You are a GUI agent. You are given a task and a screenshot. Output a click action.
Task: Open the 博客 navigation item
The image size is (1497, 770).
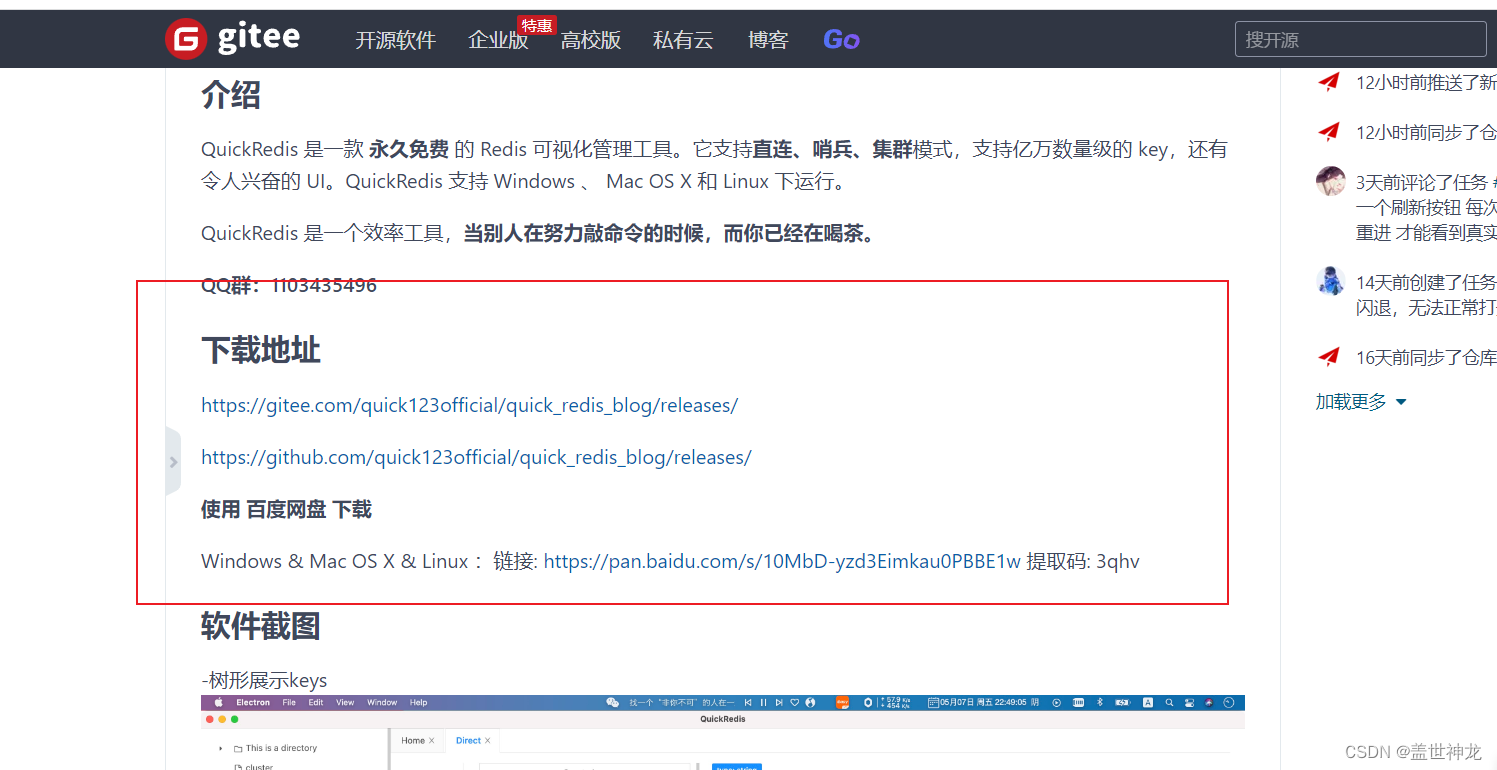[x=768, y=40]
